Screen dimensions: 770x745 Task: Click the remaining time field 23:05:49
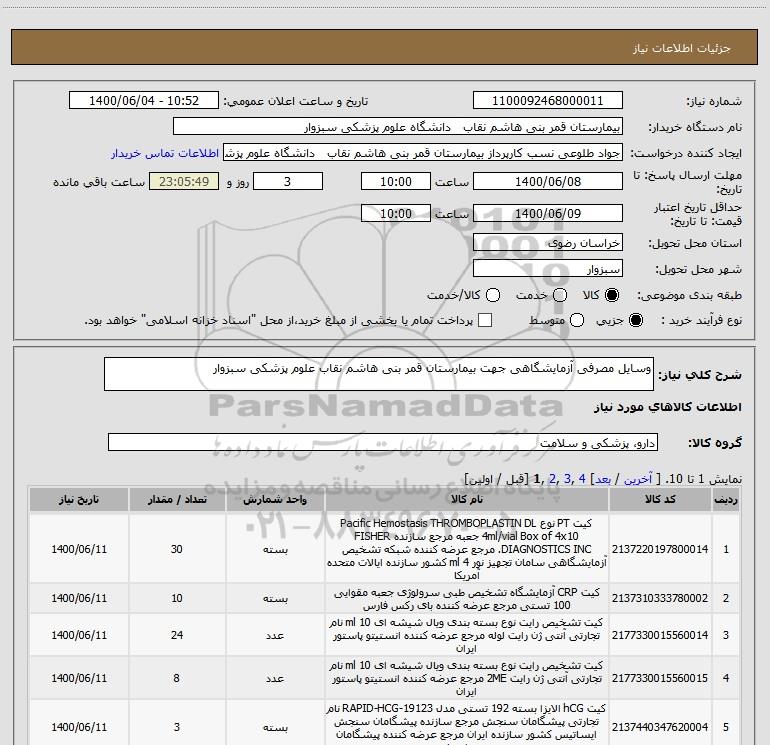point(184,181)
